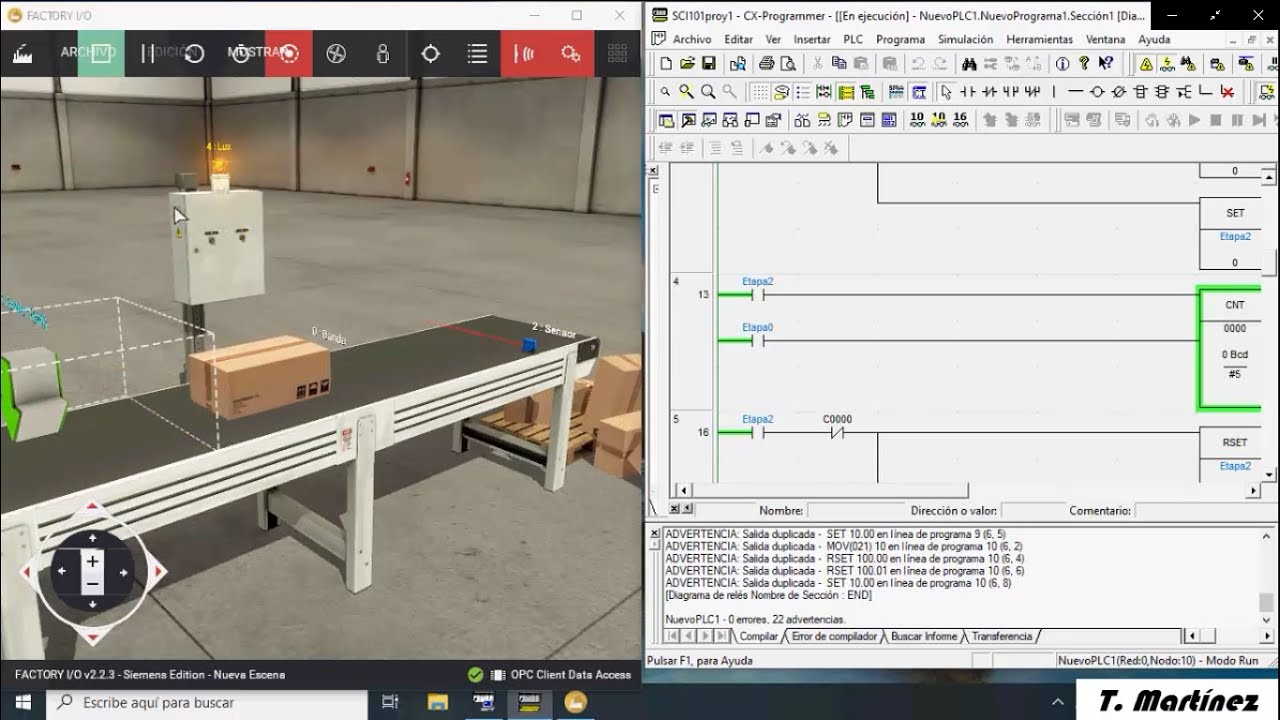The height and width of the screenshot is (720, 1280).
Task: Switch to the Error de compilador tab
Action: tap(834, 636)
